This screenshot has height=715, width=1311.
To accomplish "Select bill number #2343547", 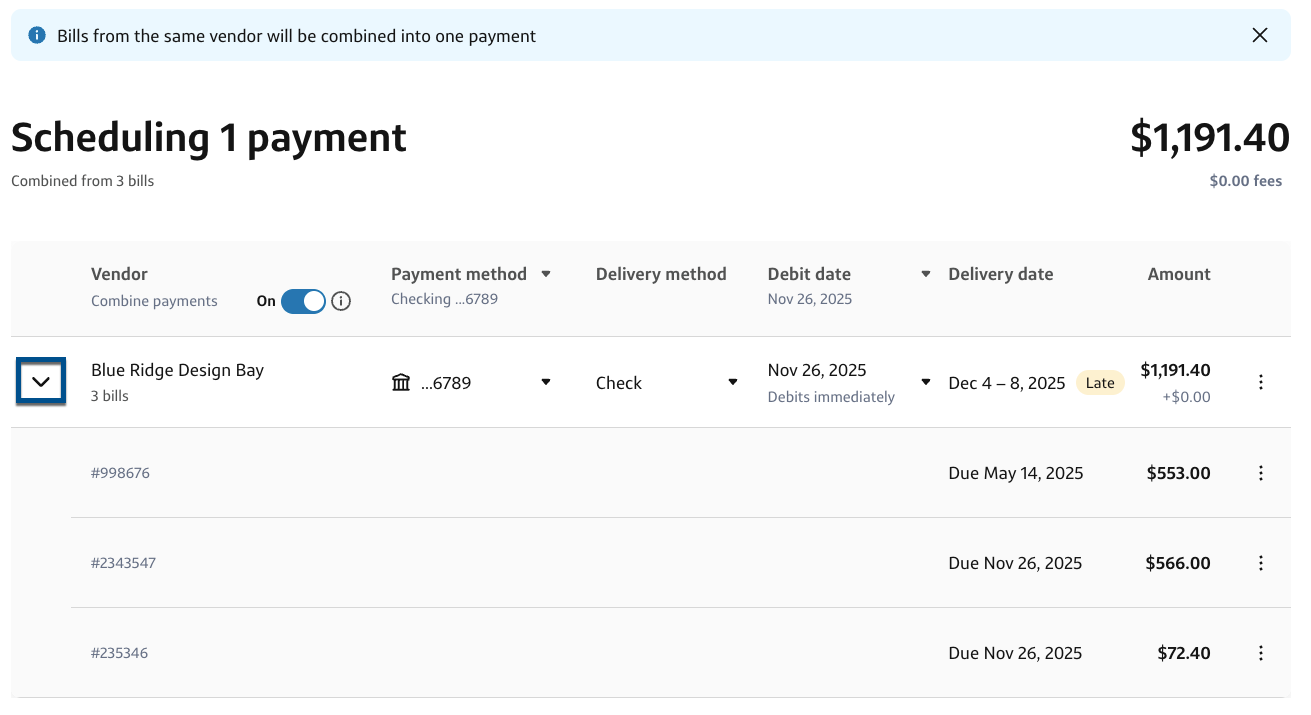I will [123, 563].
